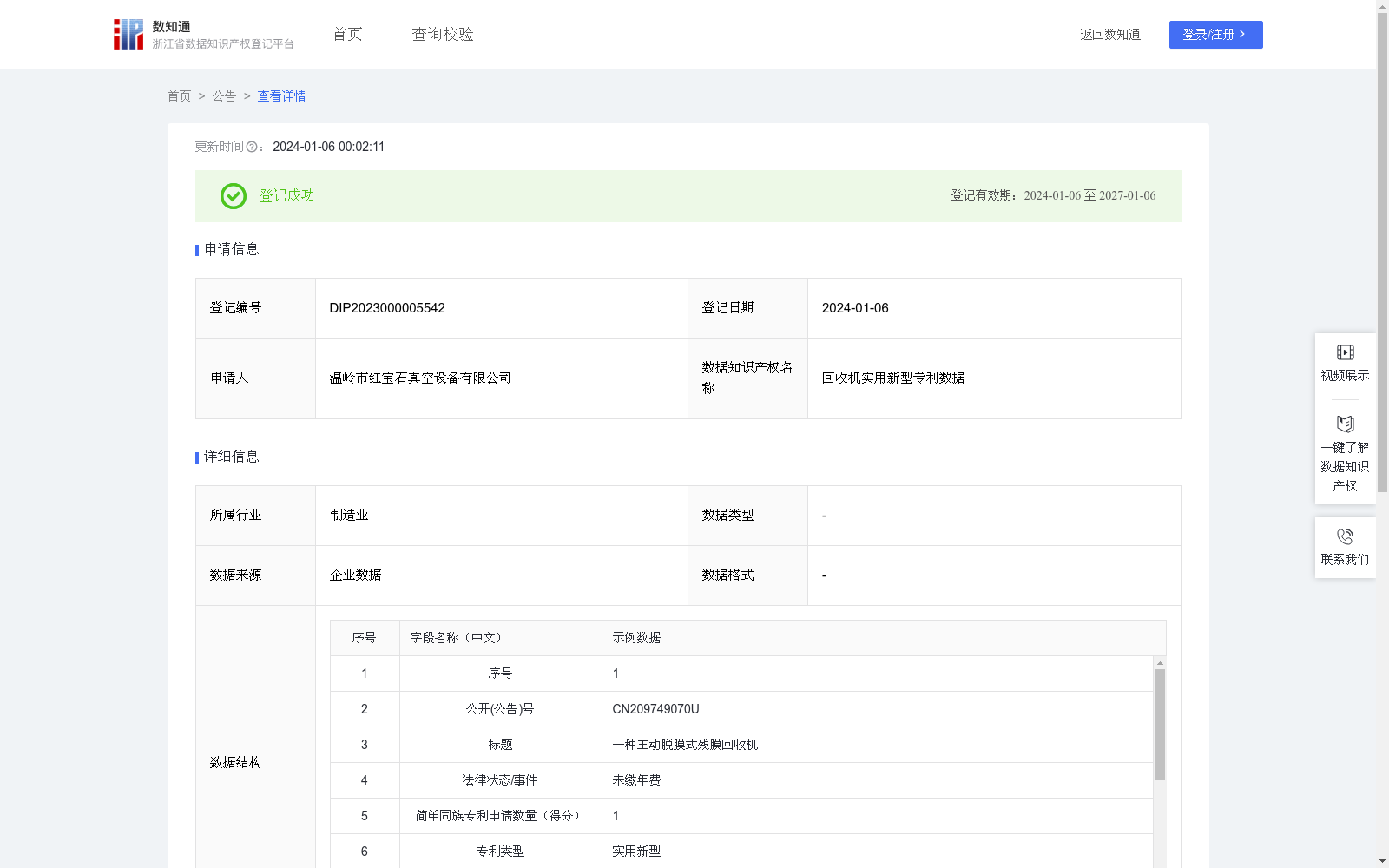Image resolution: width=1389 pixels, height=868 pixels.
Task: Select update time 2024-01-06 00:02:11
Action: [x=328, y=147]
